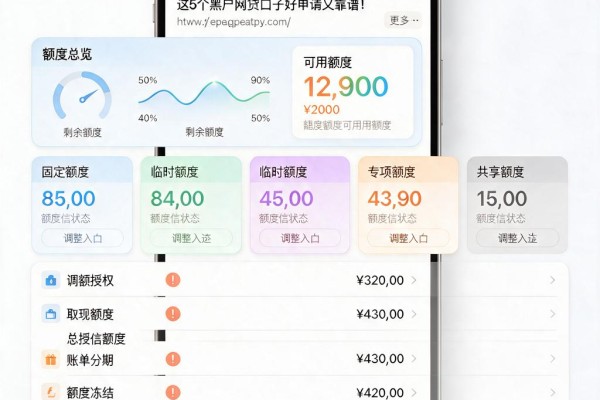Open outermost chevron on 取现额度 row
Image resolution: width=600 pixels, height=400 pixels.
coord(553,314)
